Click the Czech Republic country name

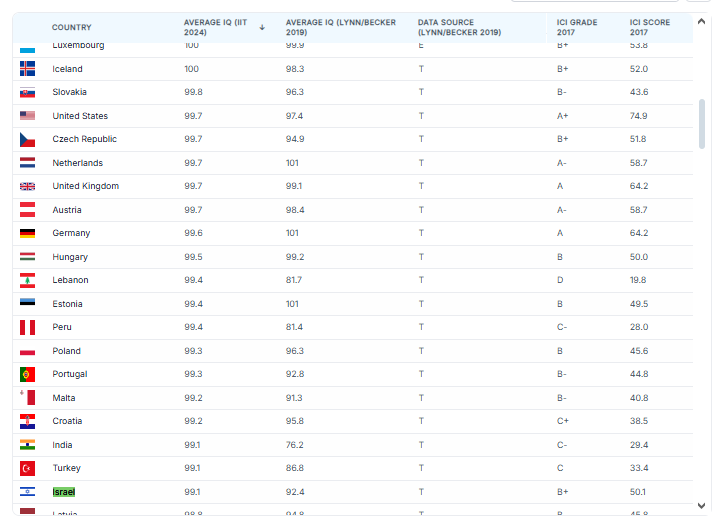tap(84, 139)
